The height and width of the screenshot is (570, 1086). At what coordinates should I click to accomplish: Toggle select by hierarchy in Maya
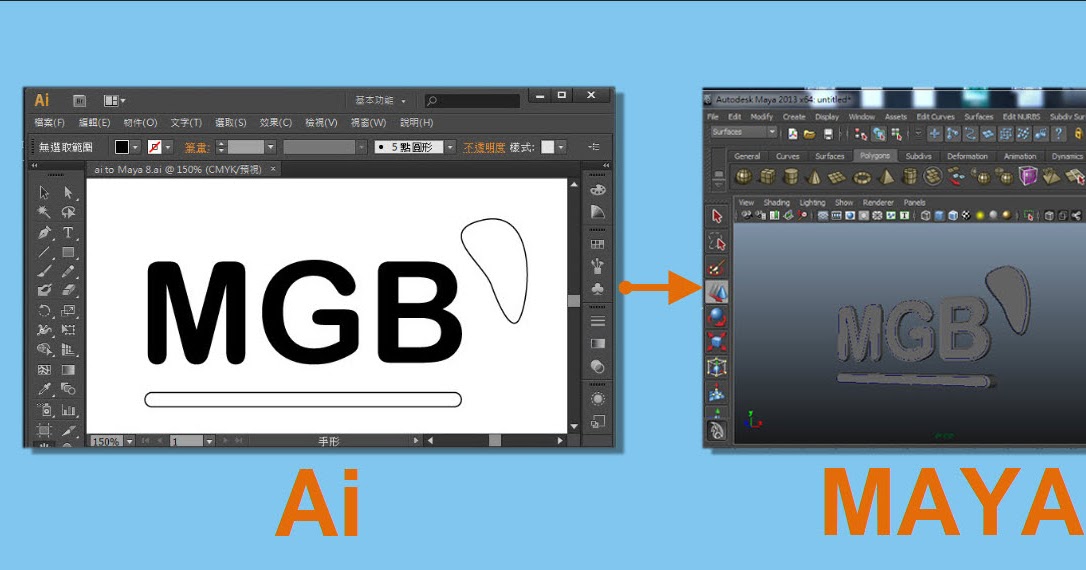[x=861, y=134]
